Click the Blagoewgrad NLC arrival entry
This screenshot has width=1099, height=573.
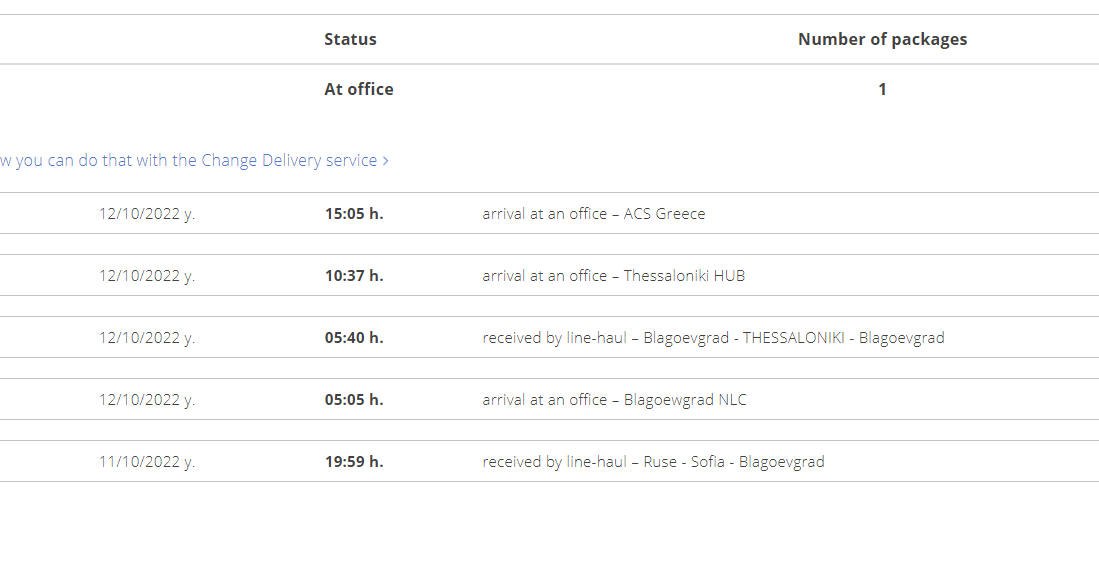(x=615, y=399)
